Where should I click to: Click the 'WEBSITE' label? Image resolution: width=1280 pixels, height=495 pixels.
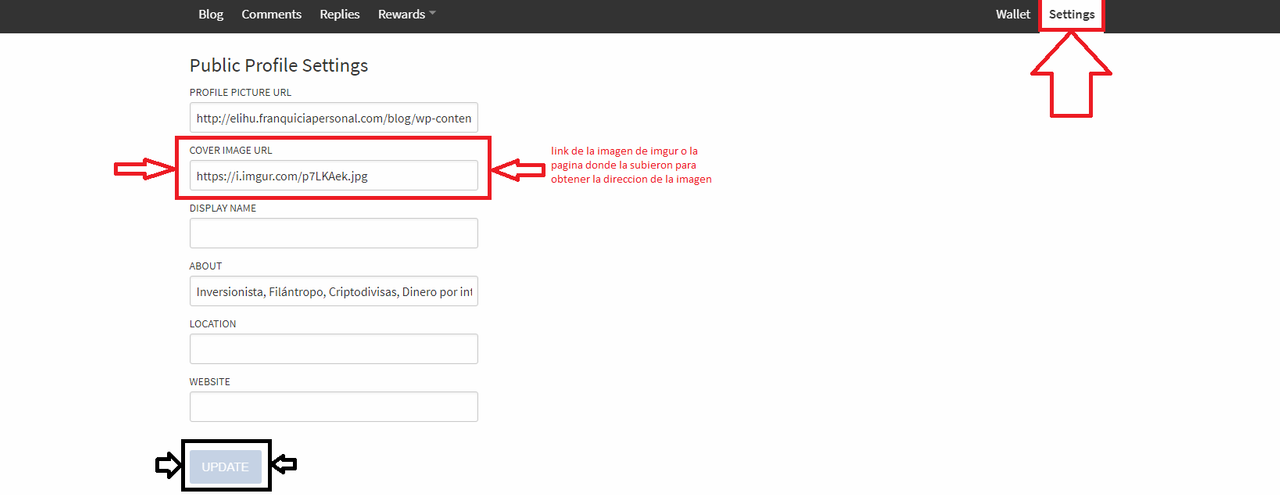point(210,382)
